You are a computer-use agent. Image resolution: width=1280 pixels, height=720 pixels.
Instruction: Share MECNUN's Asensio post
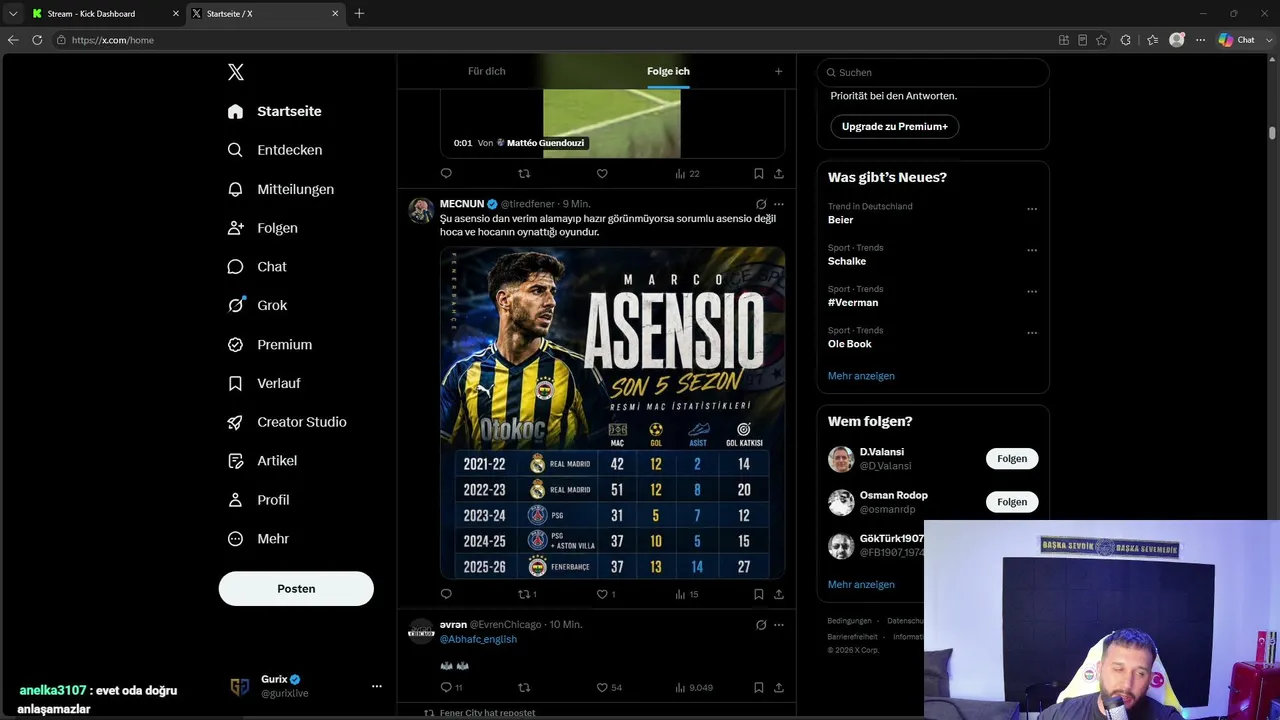tap(779, 594)
